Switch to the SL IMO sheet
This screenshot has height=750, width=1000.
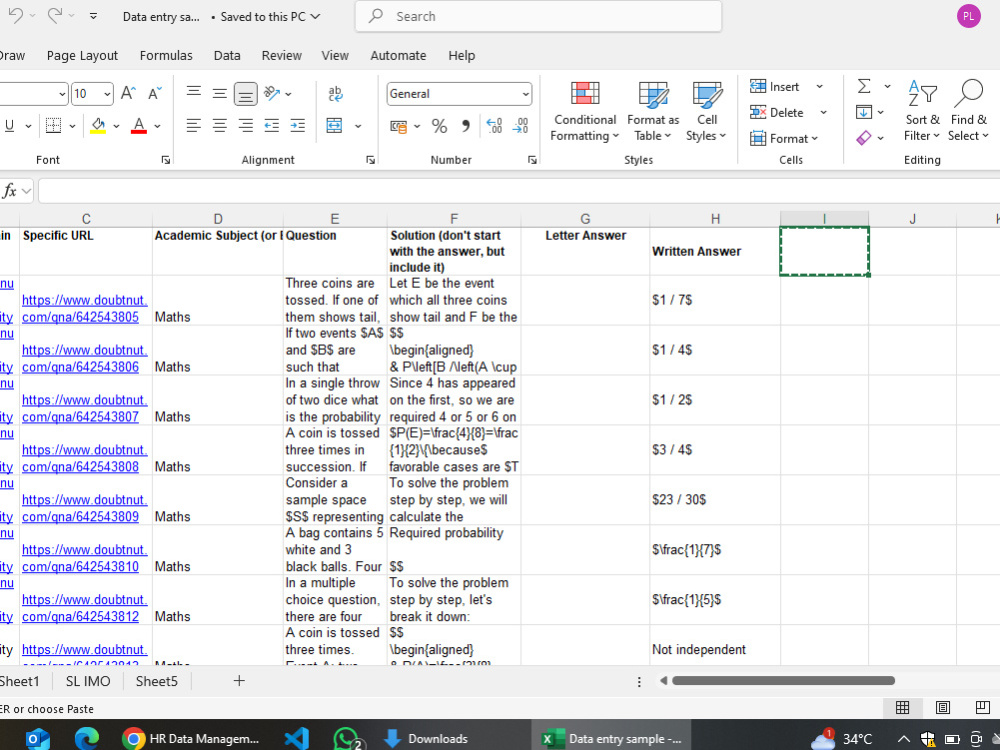coord(88,681)
